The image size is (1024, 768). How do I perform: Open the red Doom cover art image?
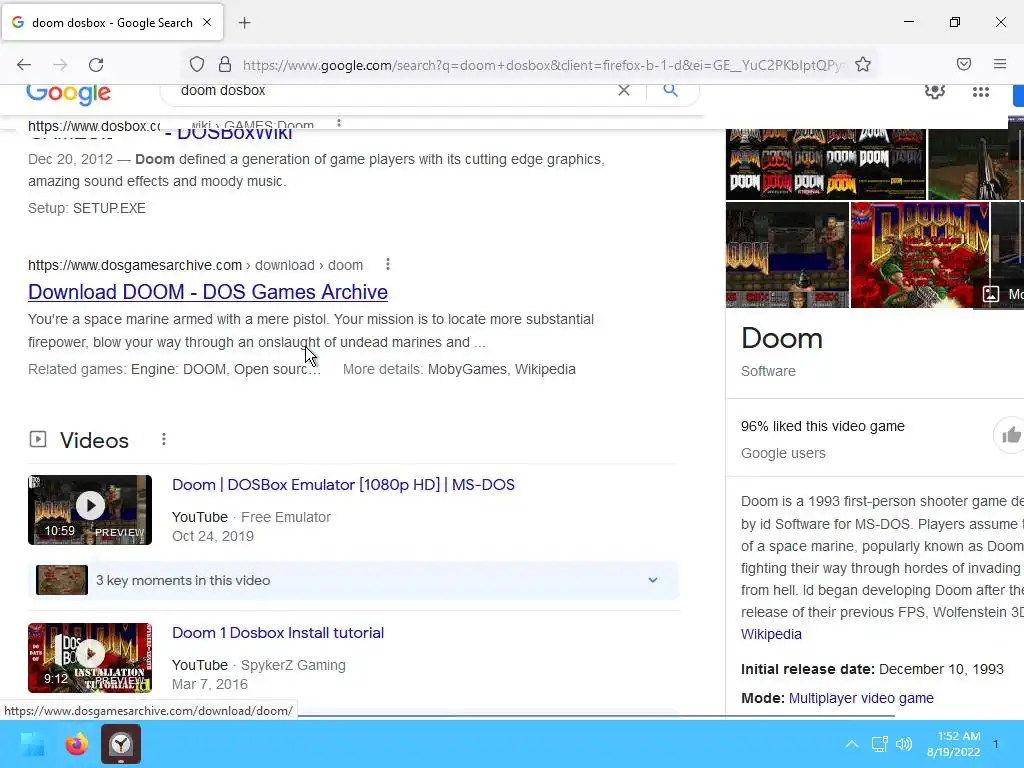click(920, 255)
